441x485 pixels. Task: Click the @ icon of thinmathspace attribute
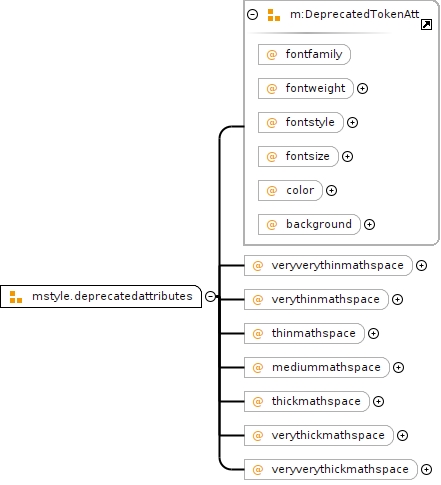coord(258,333)
